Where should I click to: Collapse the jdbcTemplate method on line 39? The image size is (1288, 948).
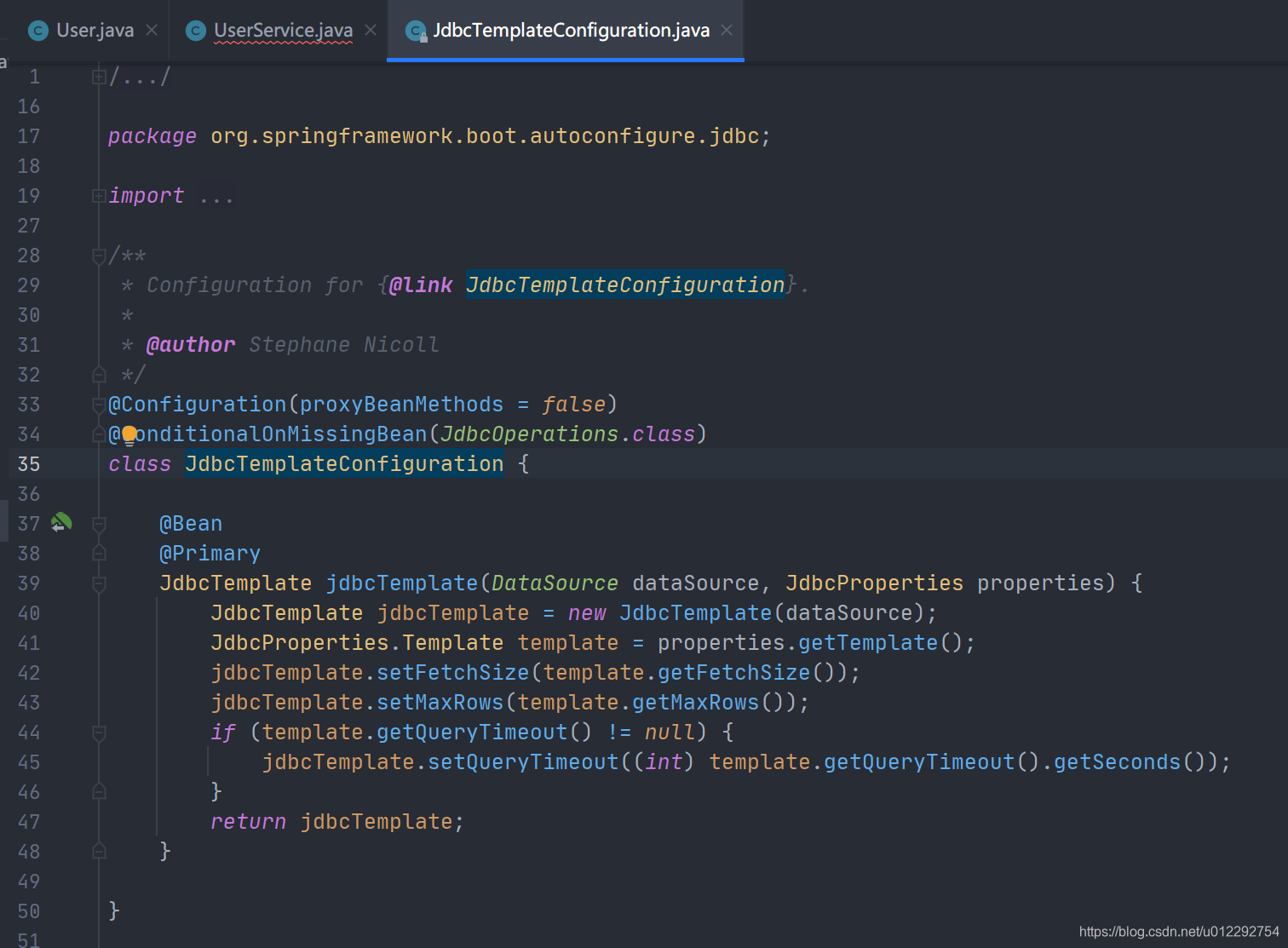click(99, 583)
